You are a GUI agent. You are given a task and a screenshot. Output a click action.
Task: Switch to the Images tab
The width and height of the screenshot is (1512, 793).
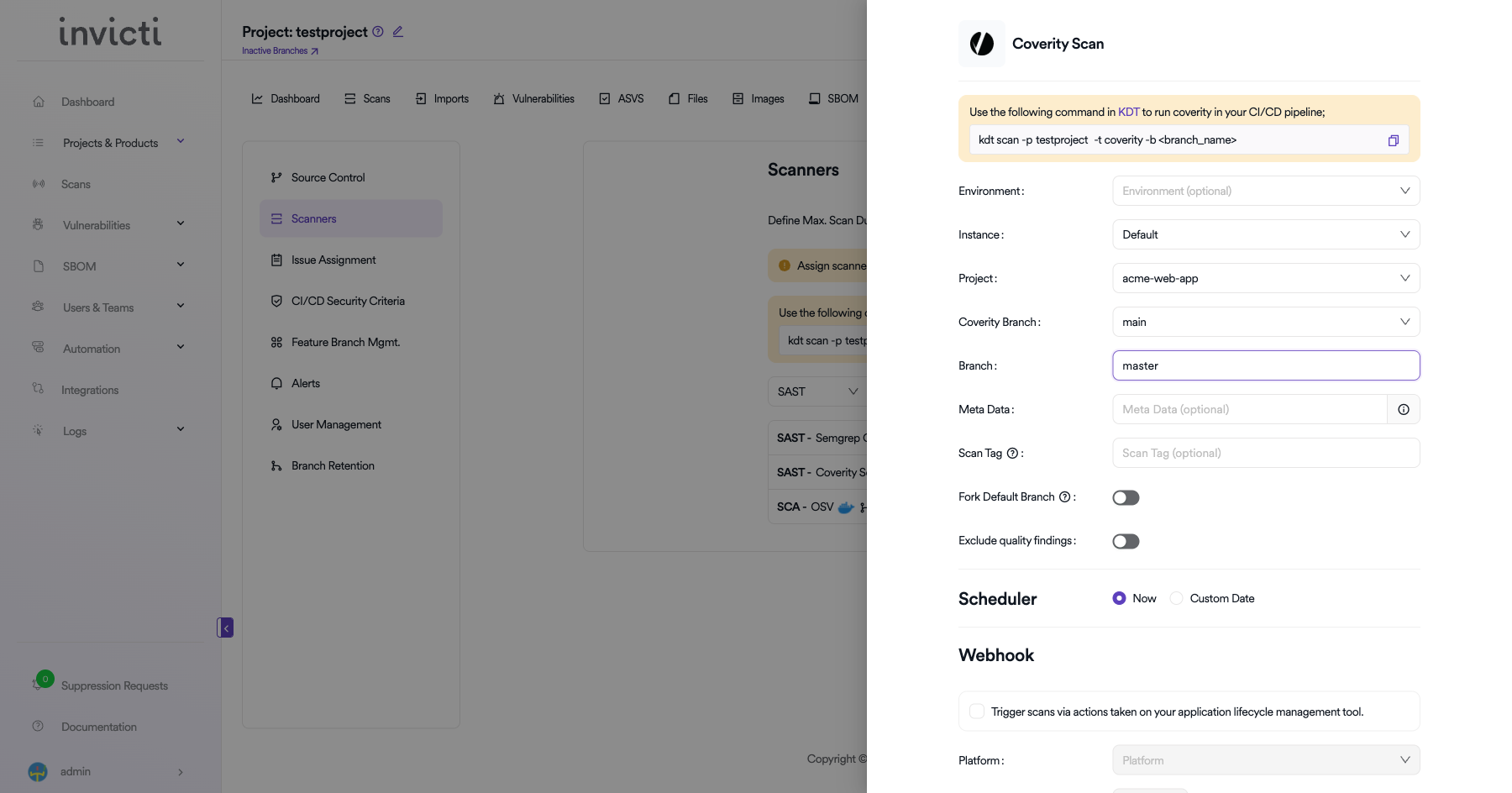coord(758,98)
